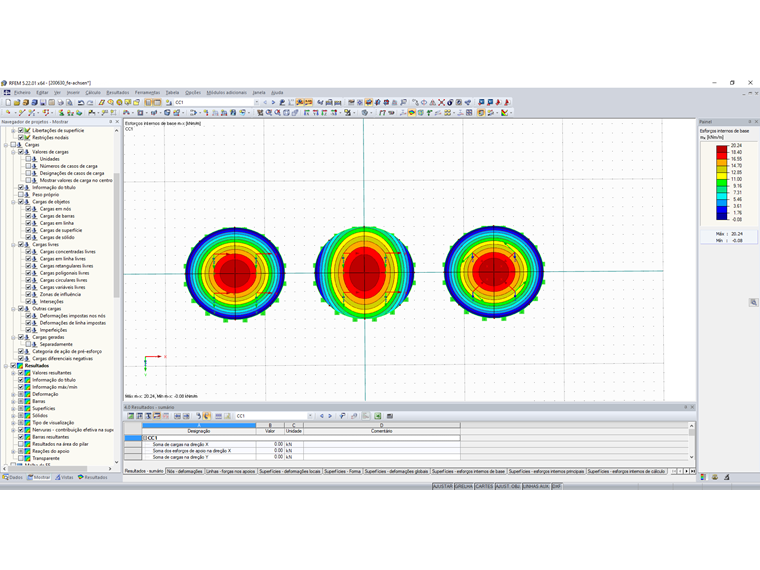This screenshot has height=570, width=760.
Task: Toggle the DXF status bar button
Action: tap(556, 486)
